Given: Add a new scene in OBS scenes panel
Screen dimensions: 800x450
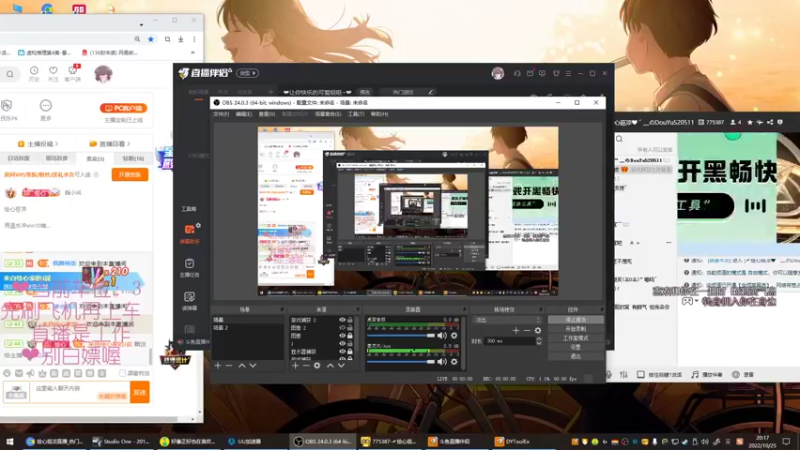Looking at the screenshot, I should click(218, 366).
